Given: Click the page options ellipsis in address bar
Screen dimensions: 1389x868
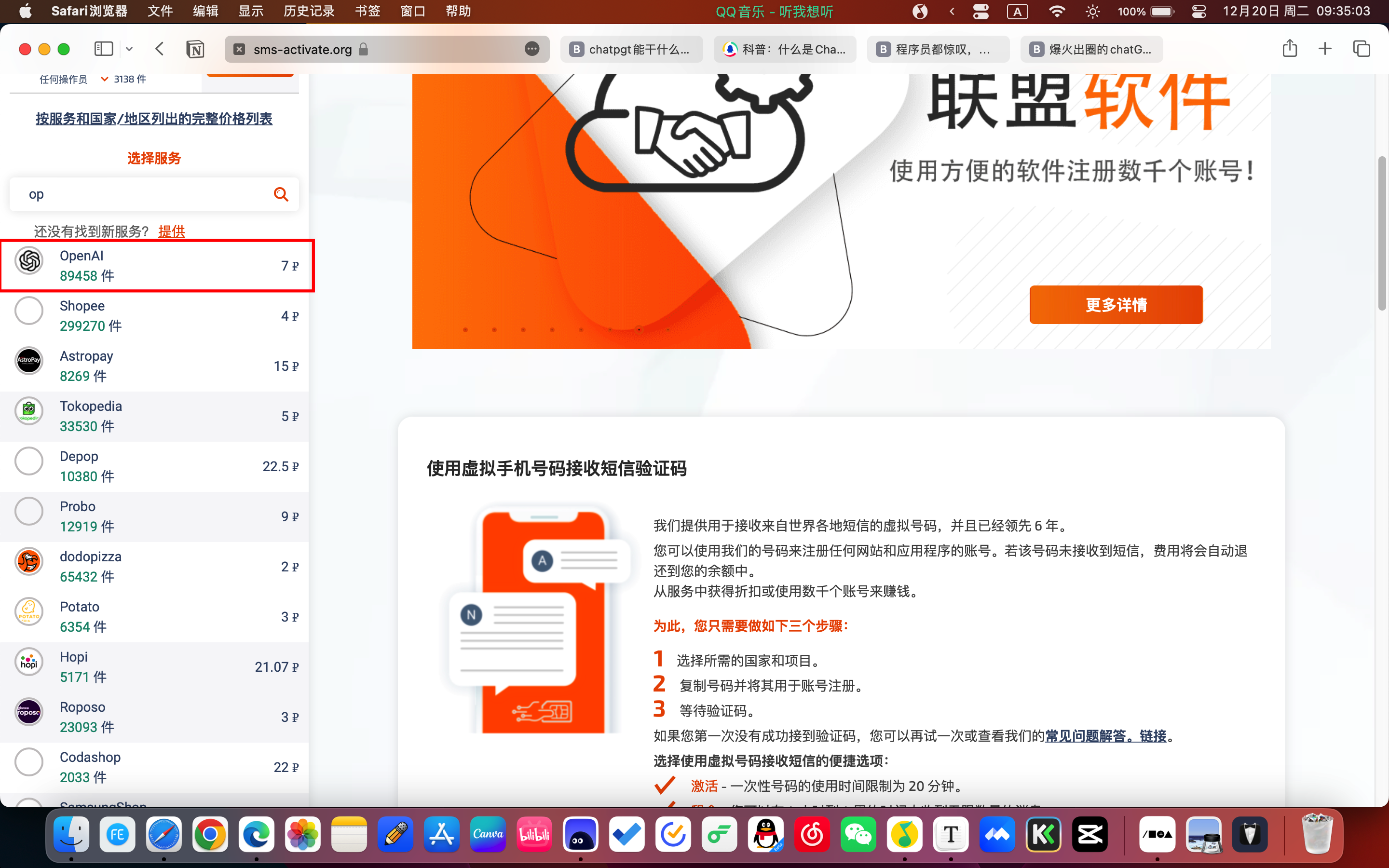Looking at the screenshot, I should (x=532, y=49).
